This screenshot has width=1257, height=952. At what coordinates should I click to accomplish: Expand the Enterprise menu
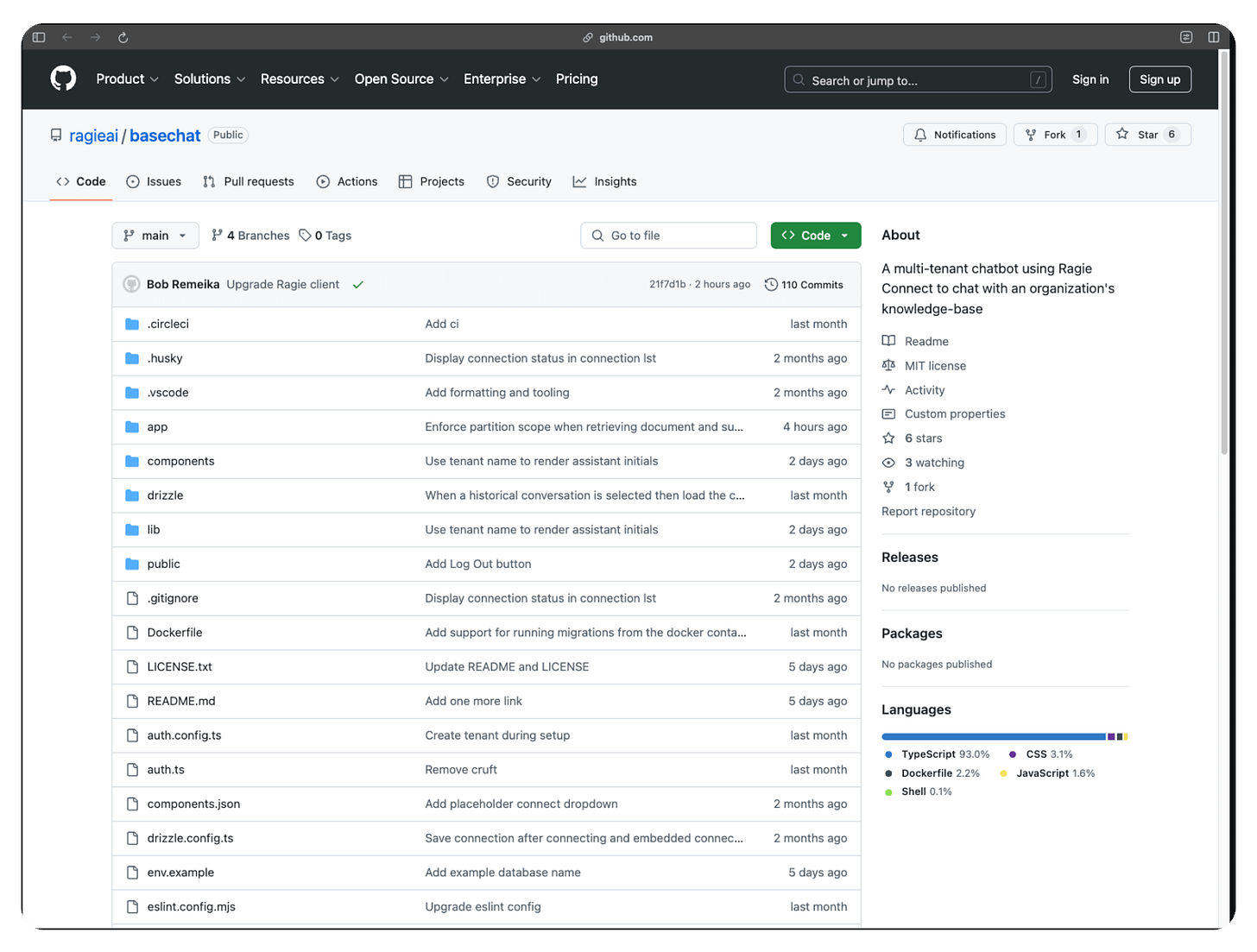point(502,79)
